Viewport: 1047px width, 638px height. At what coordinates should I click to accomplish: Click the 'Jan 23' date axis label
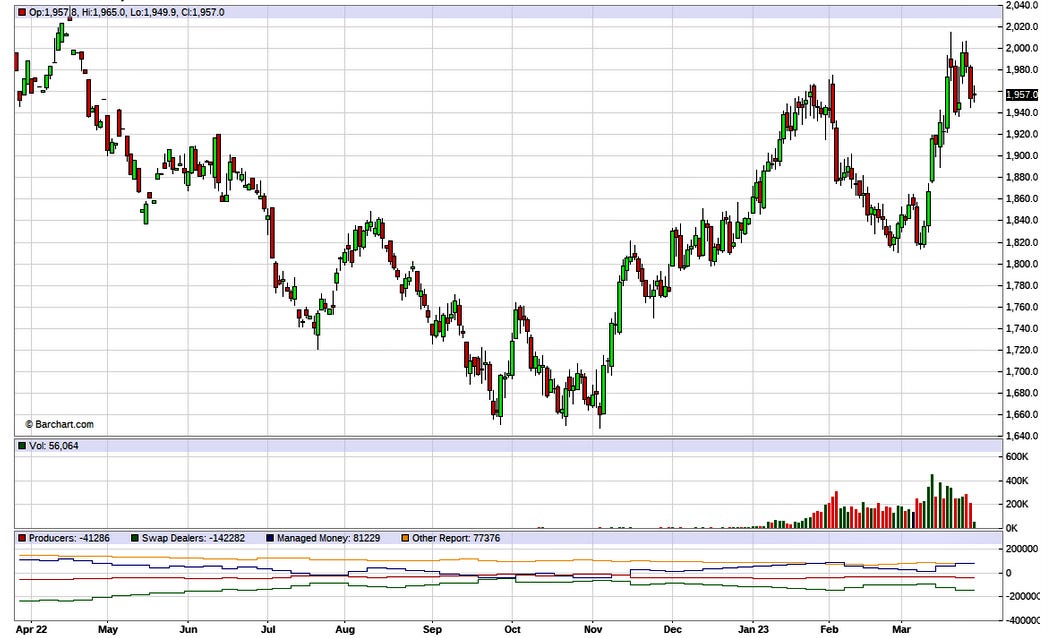pos(753,629)
